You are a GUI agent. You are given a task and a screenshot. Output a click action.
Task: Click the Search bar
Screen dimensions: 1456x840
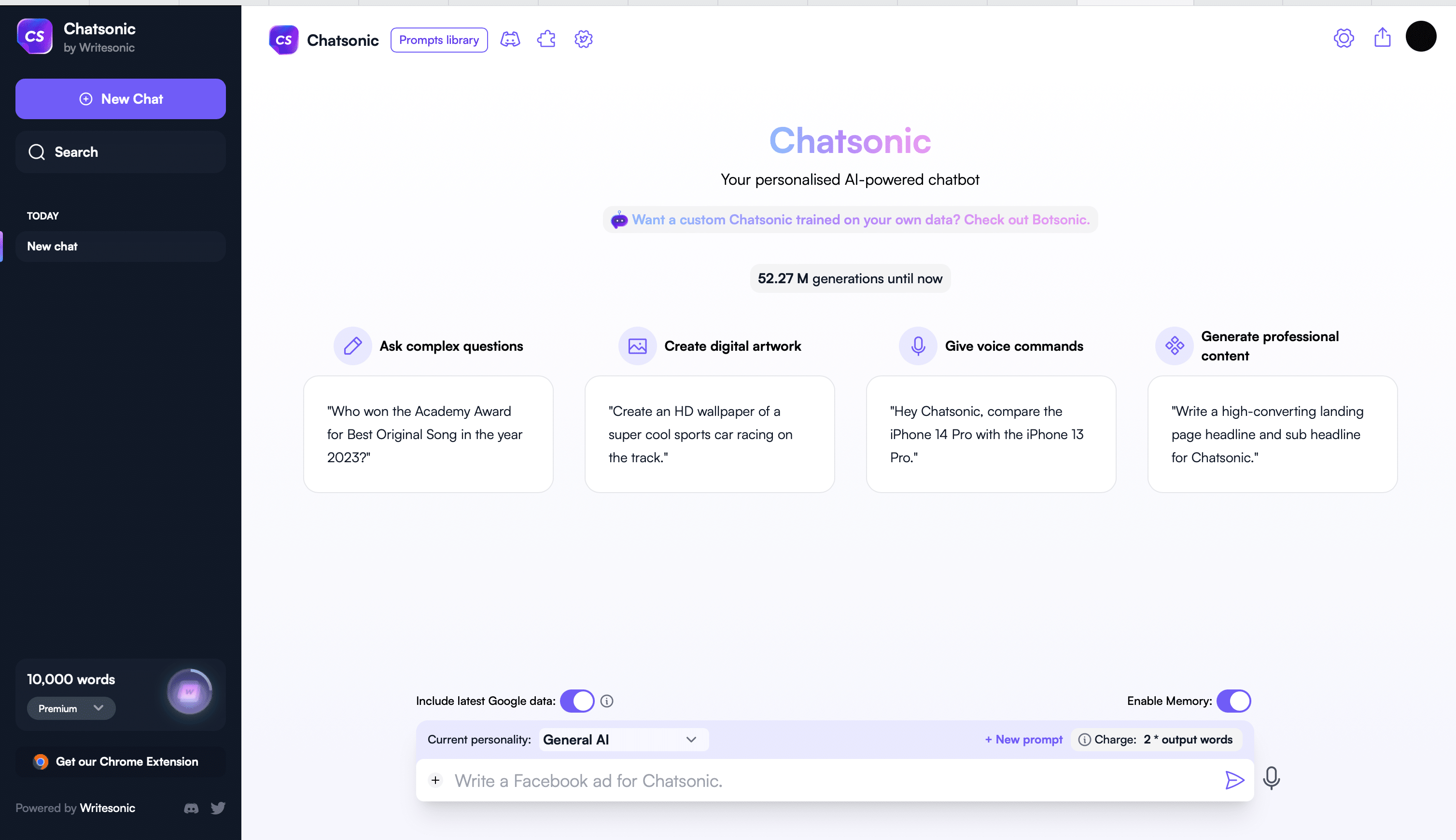point(120,152)
